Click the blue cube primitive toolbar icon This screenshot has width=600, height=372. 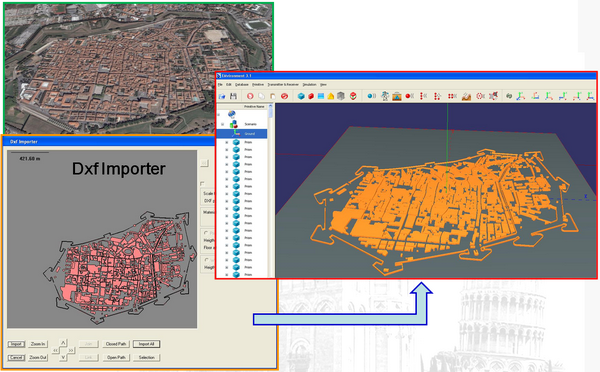[x=301, y=96]
